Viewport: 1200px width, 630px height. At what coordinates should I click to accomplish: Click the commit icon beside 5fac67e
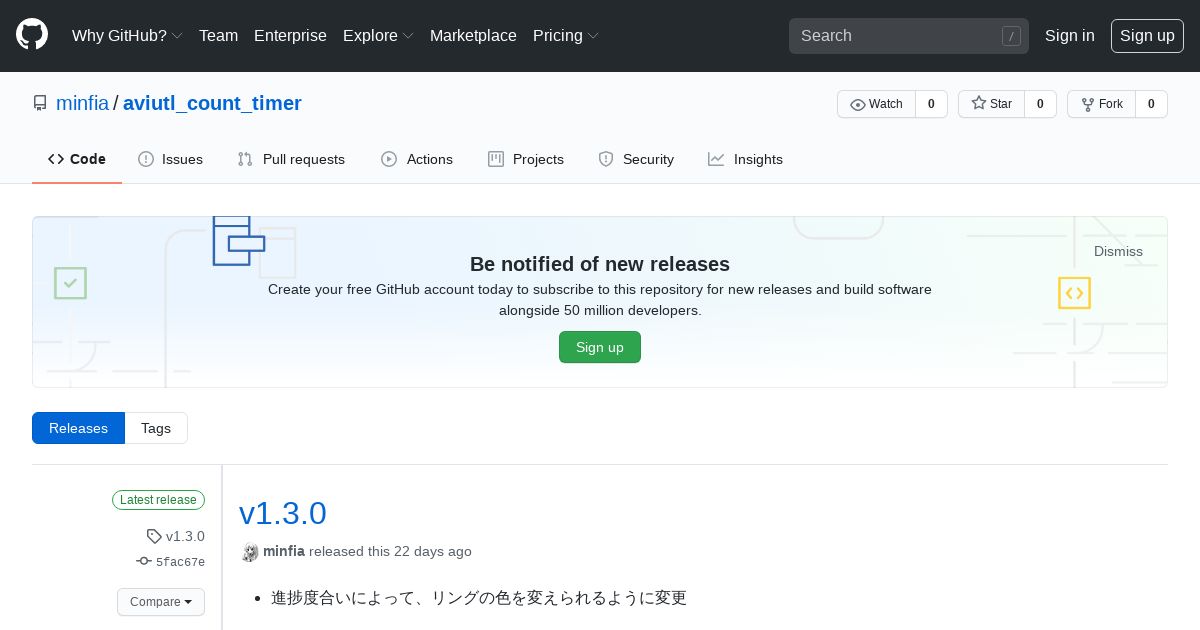[144, 562]
